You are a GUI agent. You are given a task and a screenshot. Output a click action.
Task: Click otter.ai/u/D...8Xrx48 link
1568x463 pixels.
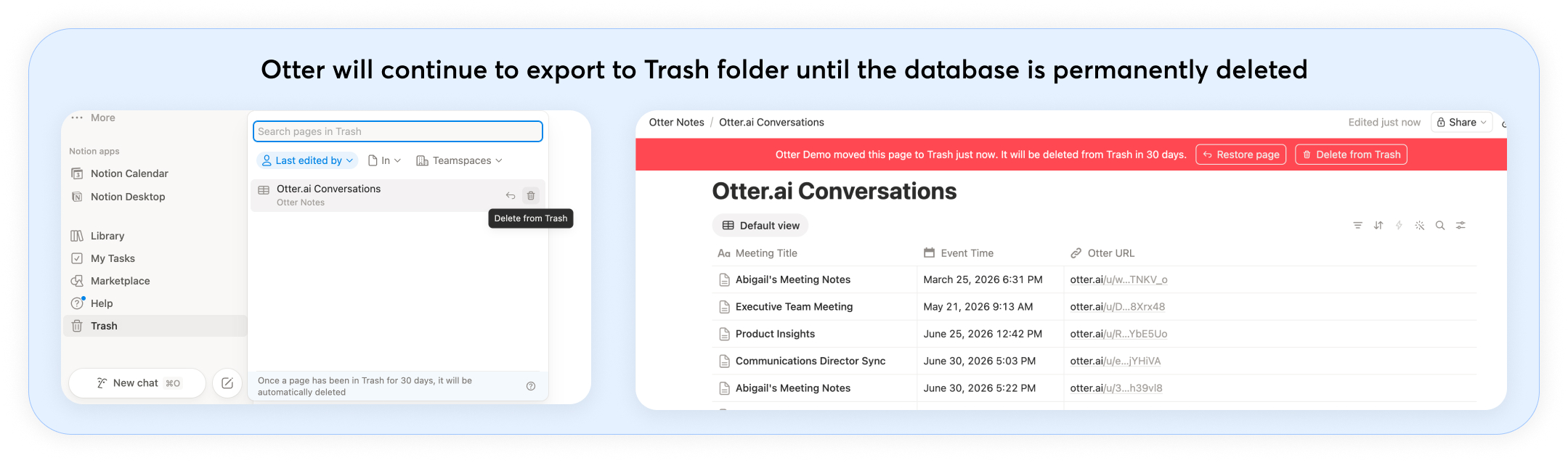click(1117, 307)
